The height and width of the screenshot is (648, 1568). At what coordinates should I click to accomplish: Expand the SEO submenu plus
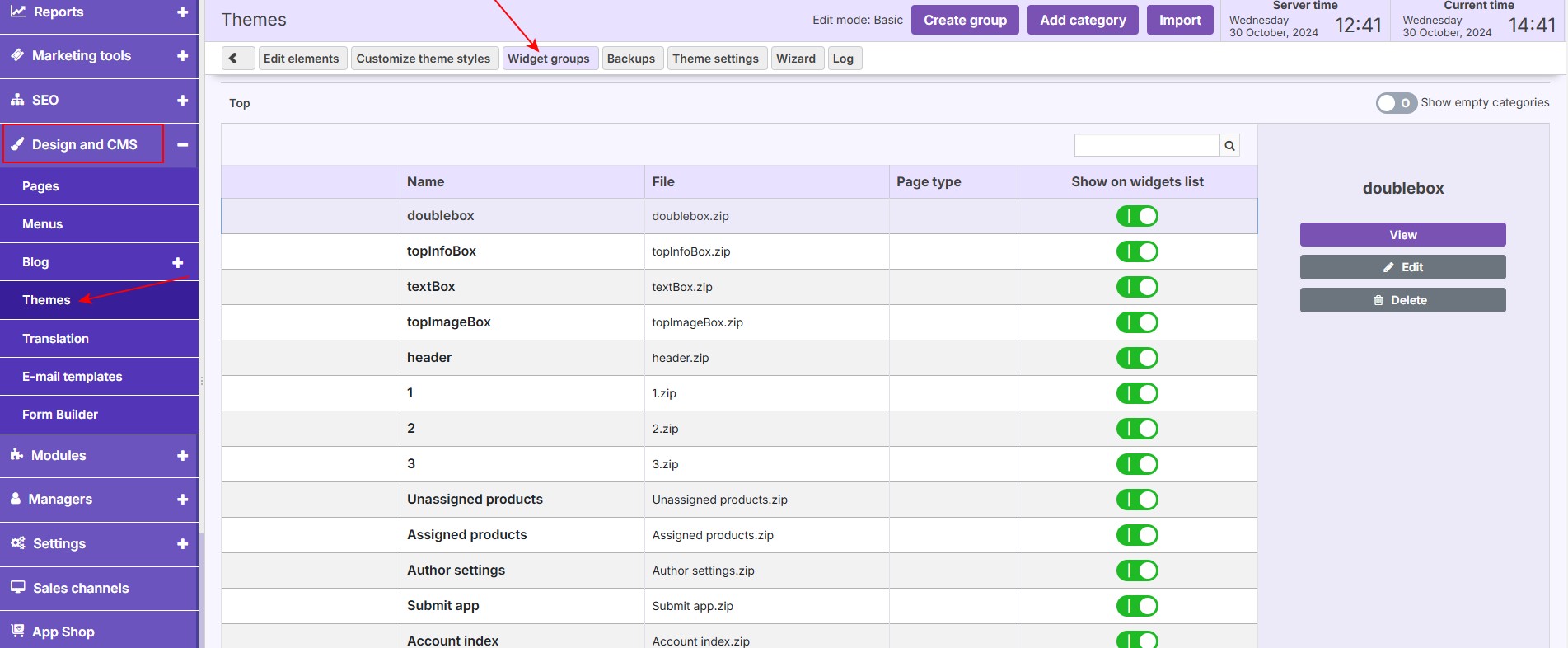(x=183, y=101)
